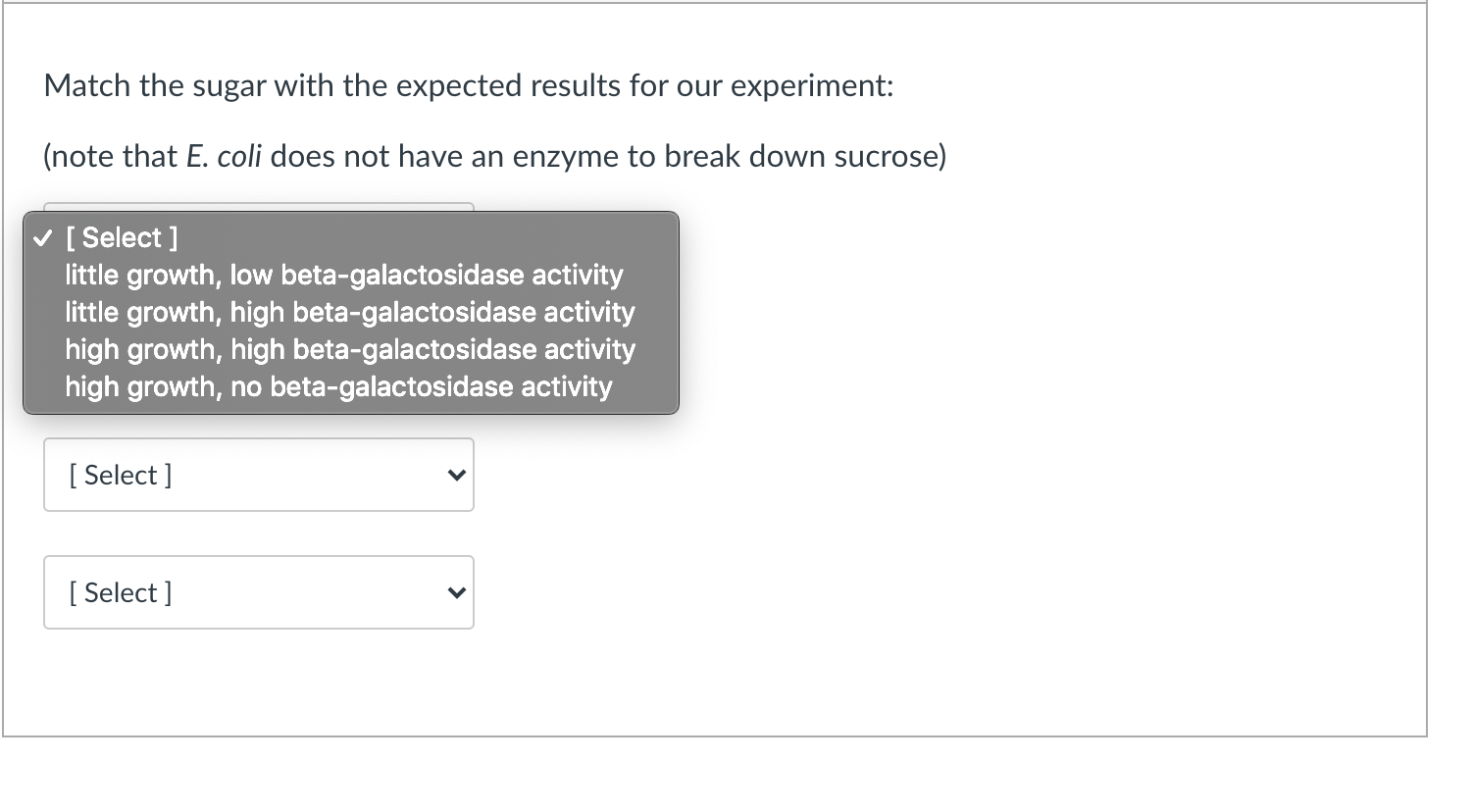
Task: Click the bottom dropdown chevron arrow
Action: [x=456, y=592]
